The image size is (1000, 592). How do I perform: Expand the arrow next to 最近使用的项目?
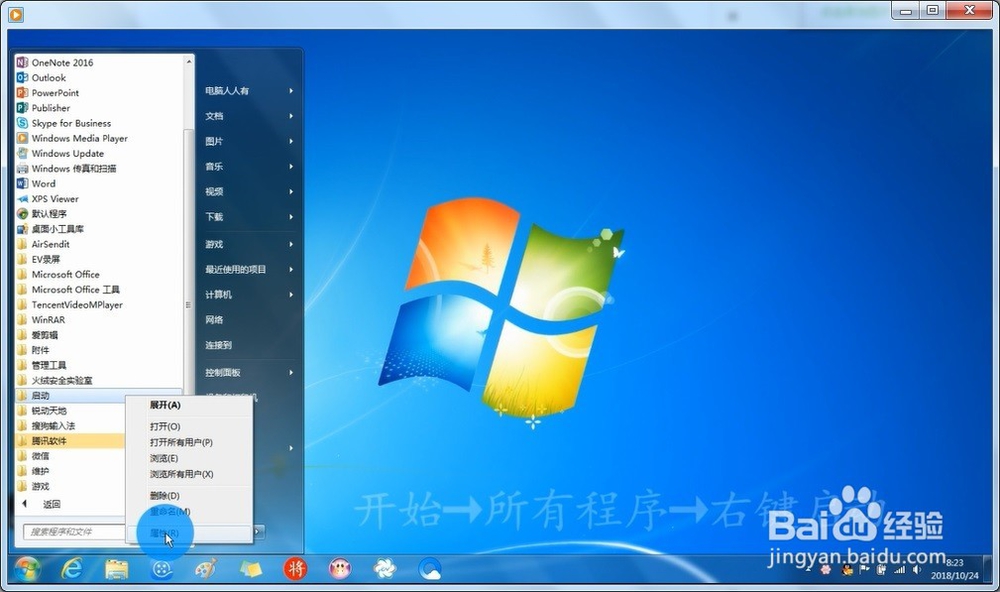pos(291,269)
